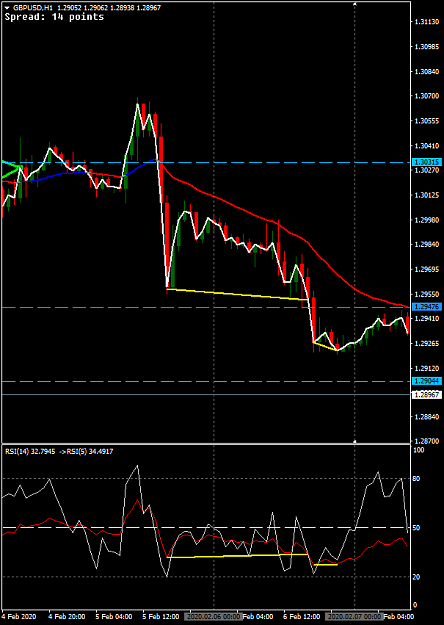Screen dimensions: 444x625
Task: Select the 1.29044 horizontal level price tag
Action: click(x=426, y=381)
